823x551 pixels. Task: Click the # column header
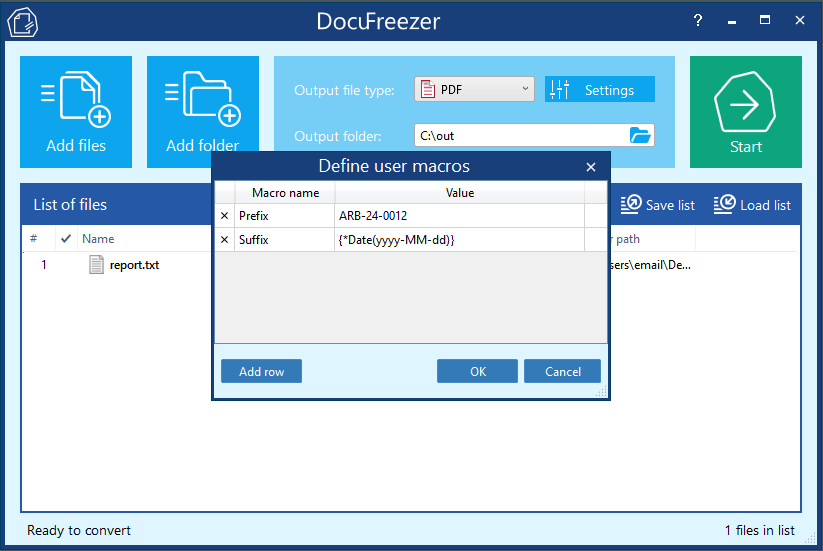click(x=34, y=239)
